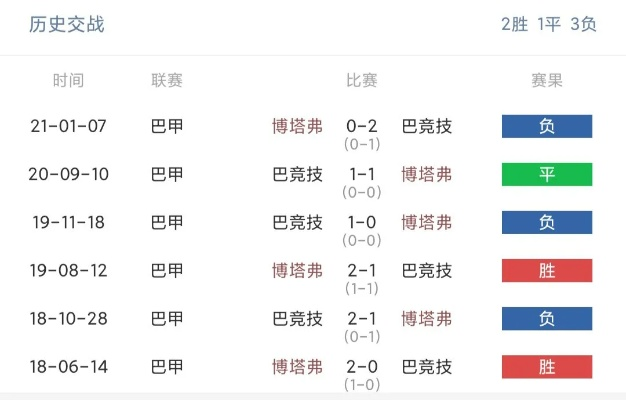
Task: Select the 时间 column header
Action: click(68, 81)
